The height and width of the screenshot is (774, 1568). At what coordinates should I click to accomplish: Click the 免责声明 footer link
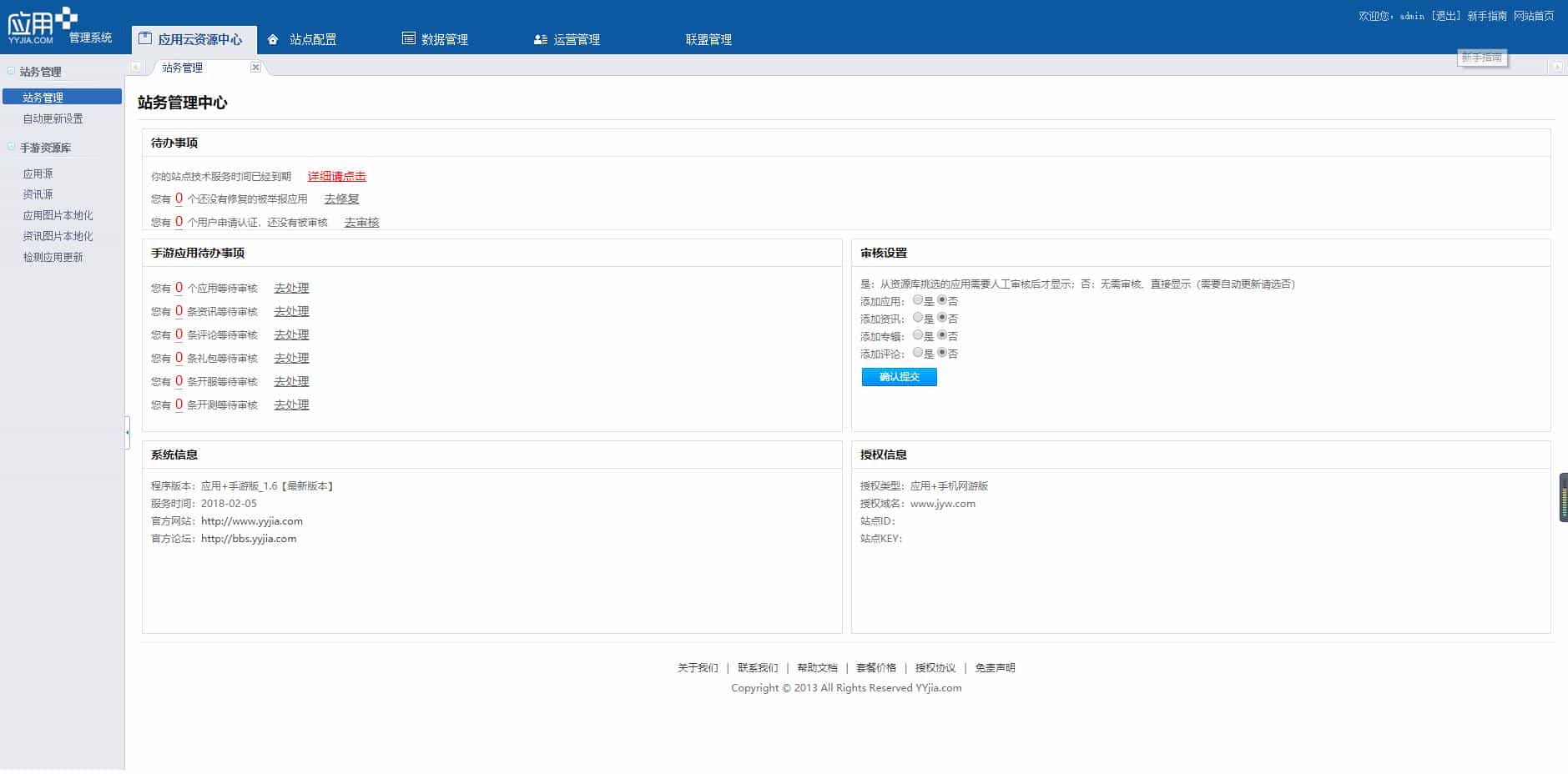[995, 668]
